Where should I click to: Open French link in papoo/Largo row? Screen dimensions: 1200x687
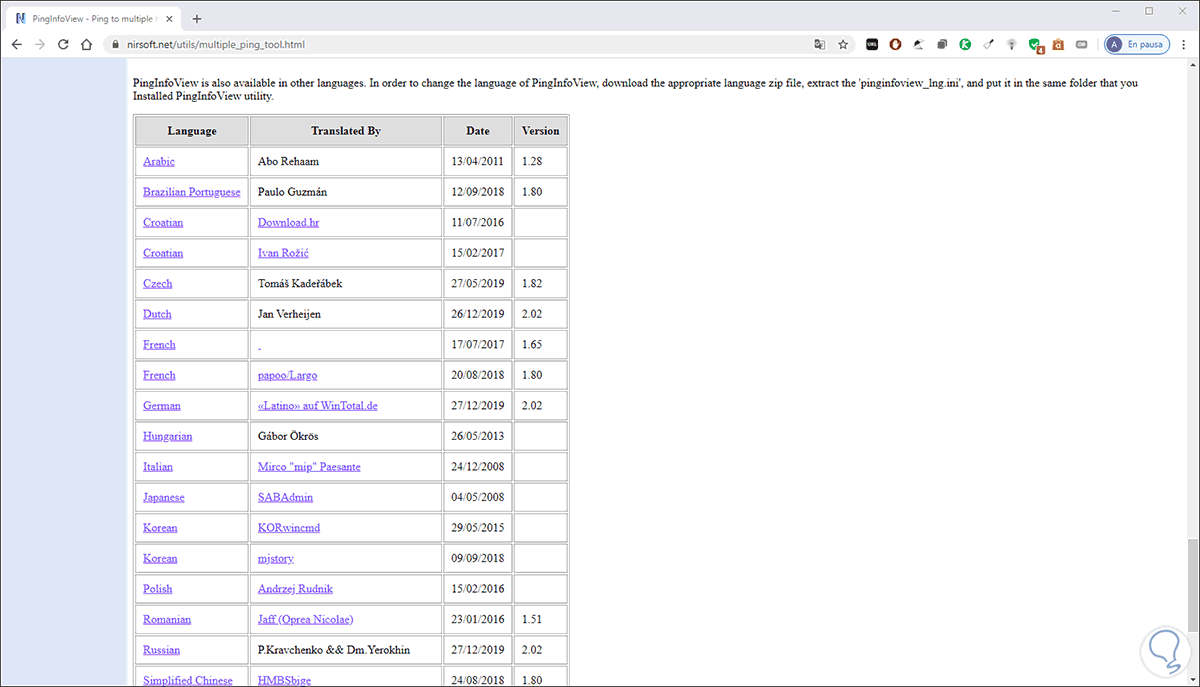click(x=159, y=375)
